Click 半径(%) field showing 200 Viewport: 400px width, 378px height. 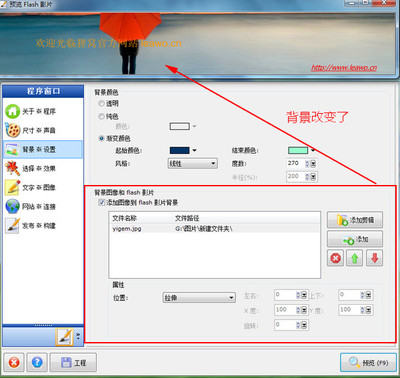pos(296,176)
